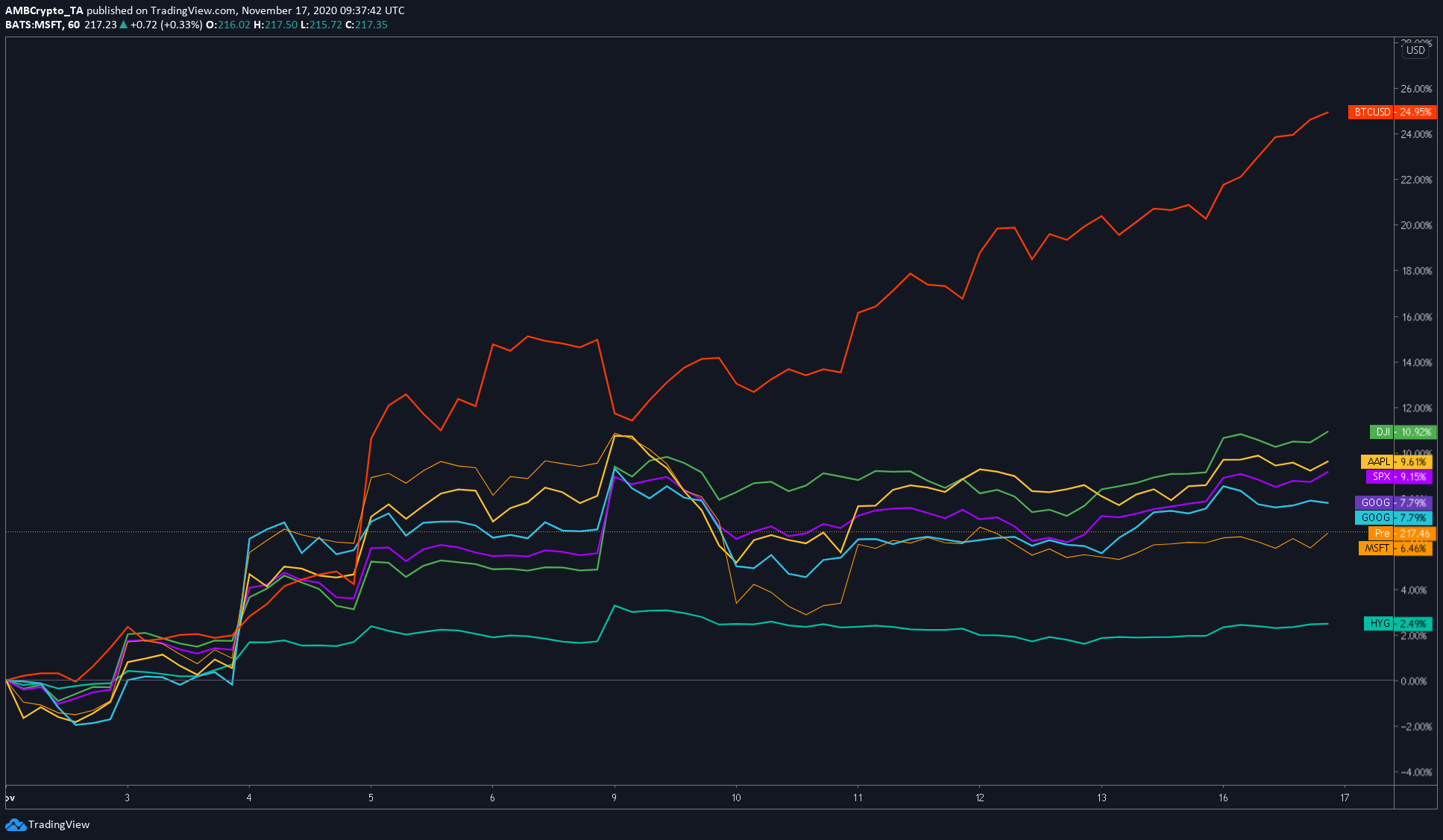The height and width of the screenshot is (840, 1443).
Task: Select the green DJI series label
Action: (1383, 432)
